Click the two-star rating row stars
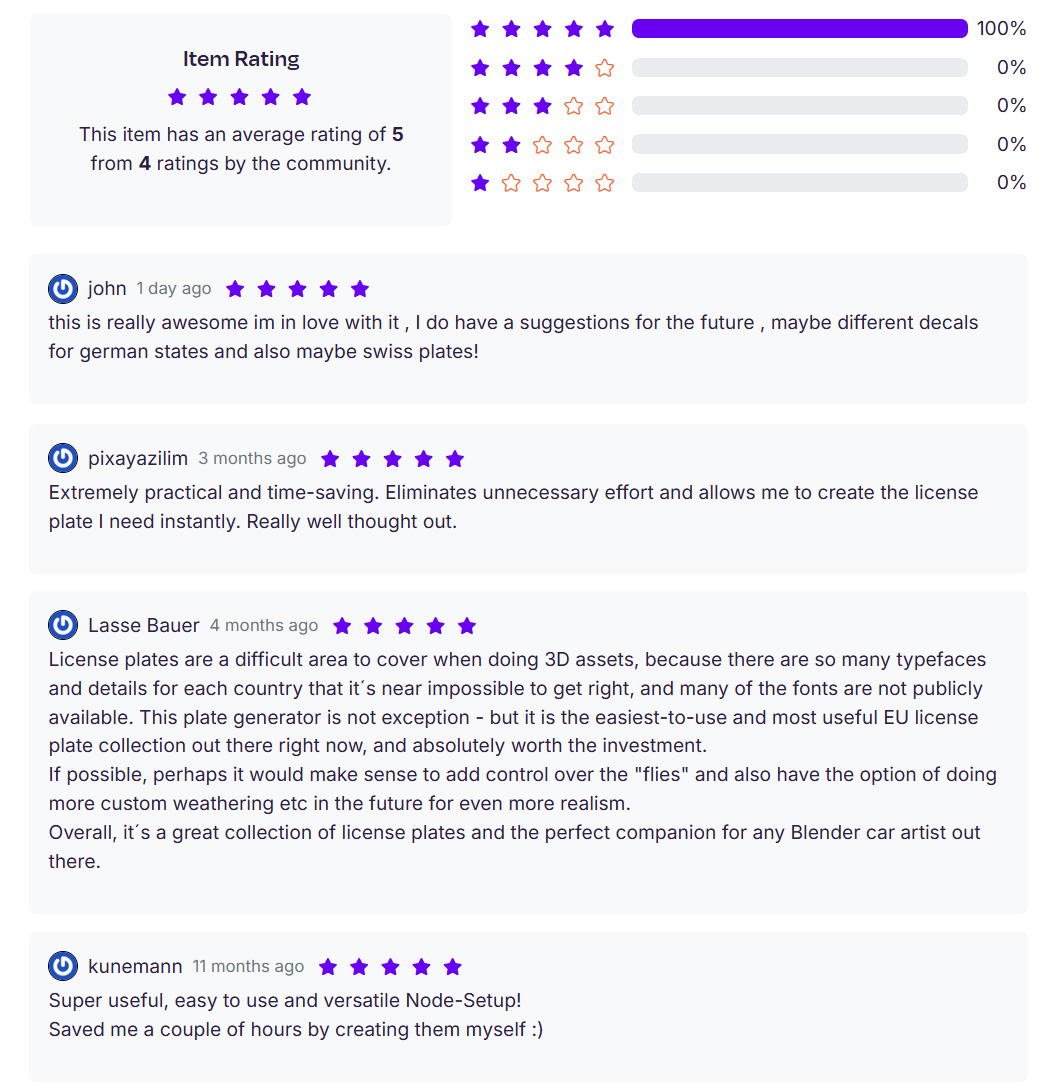The height and width of the screenshot is (1092, 1049). click(x=542, y=145)
